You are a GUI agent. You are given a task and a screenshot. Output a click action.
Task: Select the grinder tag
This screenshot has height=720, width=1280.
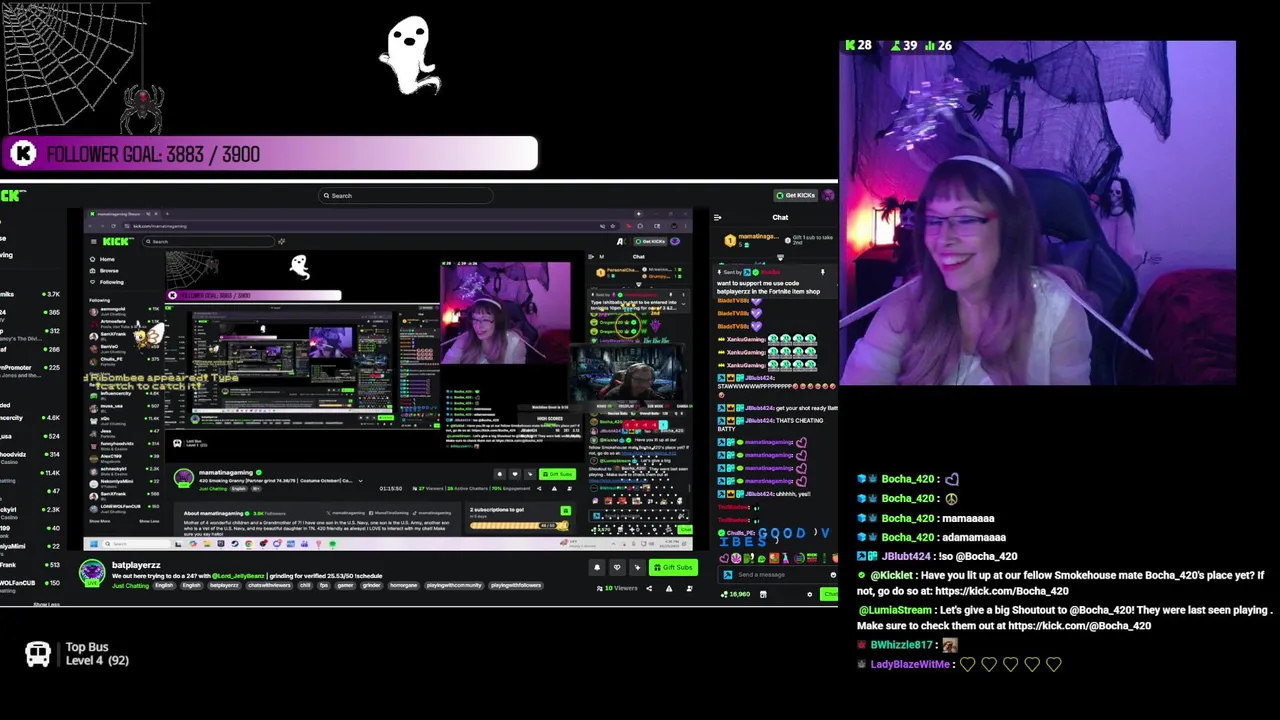371,586
